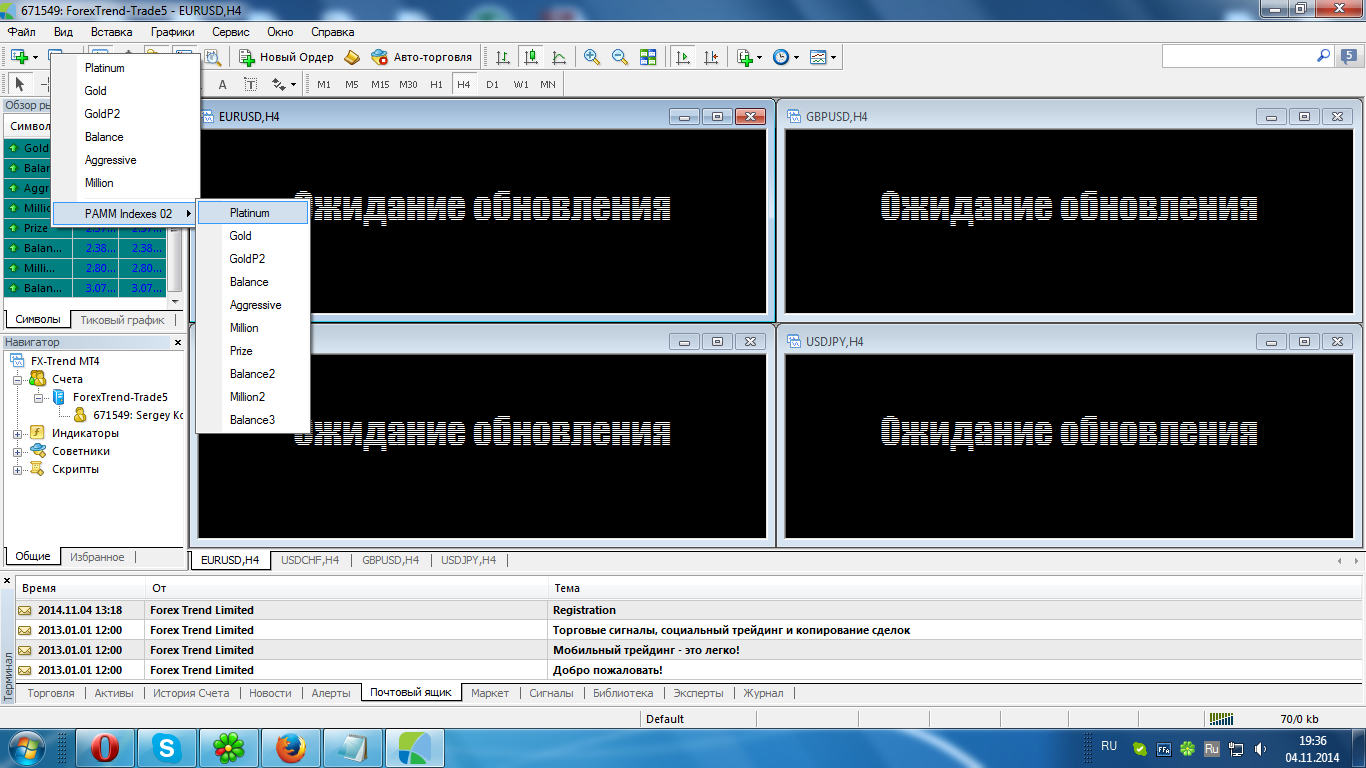Screen dimensions: 1366x768
Task: Toggle chart shift icon
Action: point(711,57)
